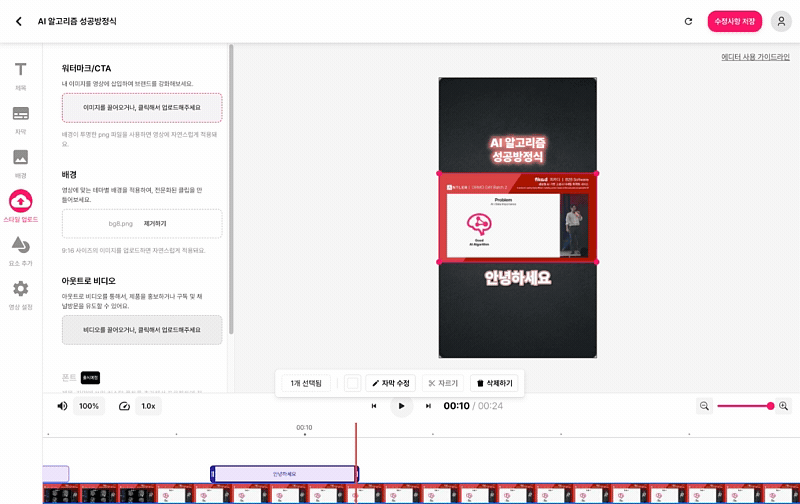Open the user profile avatar menu

[781, 21]
